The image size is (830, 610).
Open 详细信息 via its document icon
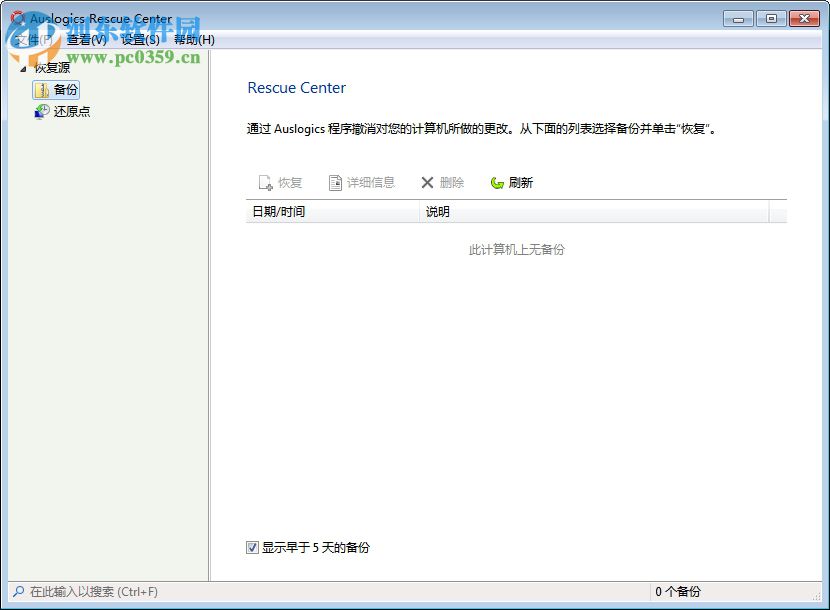point(335,182)
